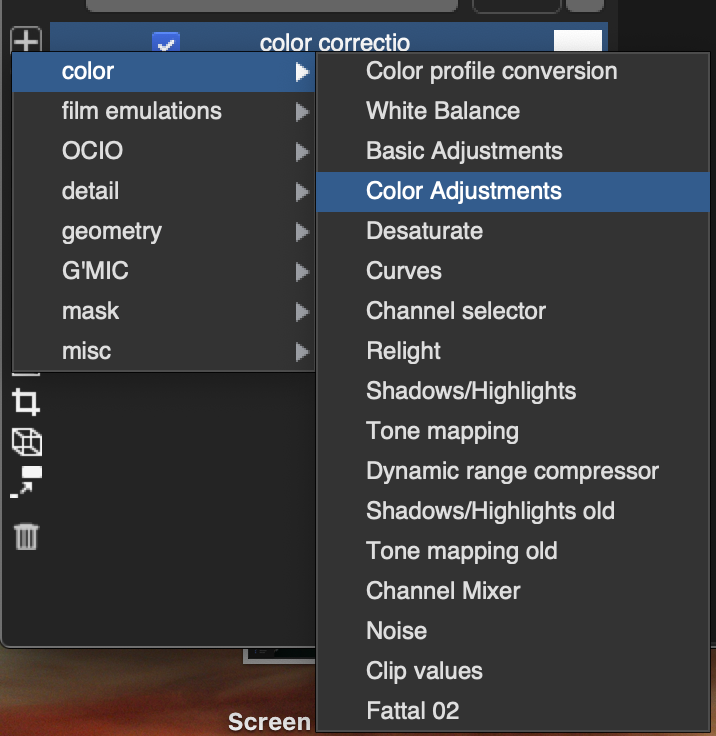This screenshot has width=716, height=736.
Task: Click the perspective cube icon
Action: point(26,441)
